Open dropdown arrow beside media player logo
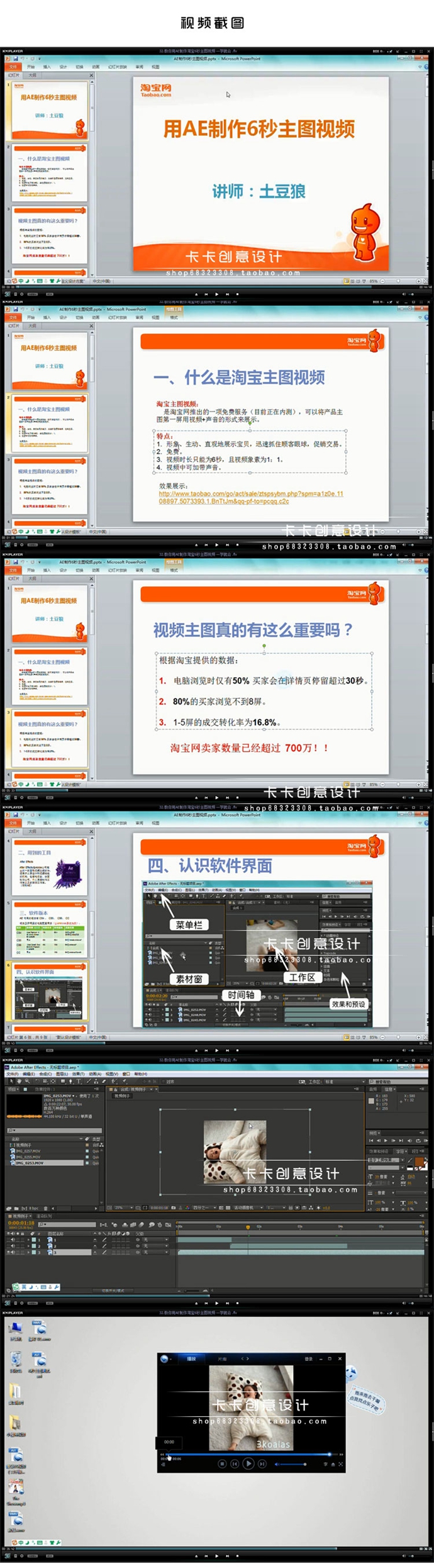434x1568 pixels. click(170, 1359)
